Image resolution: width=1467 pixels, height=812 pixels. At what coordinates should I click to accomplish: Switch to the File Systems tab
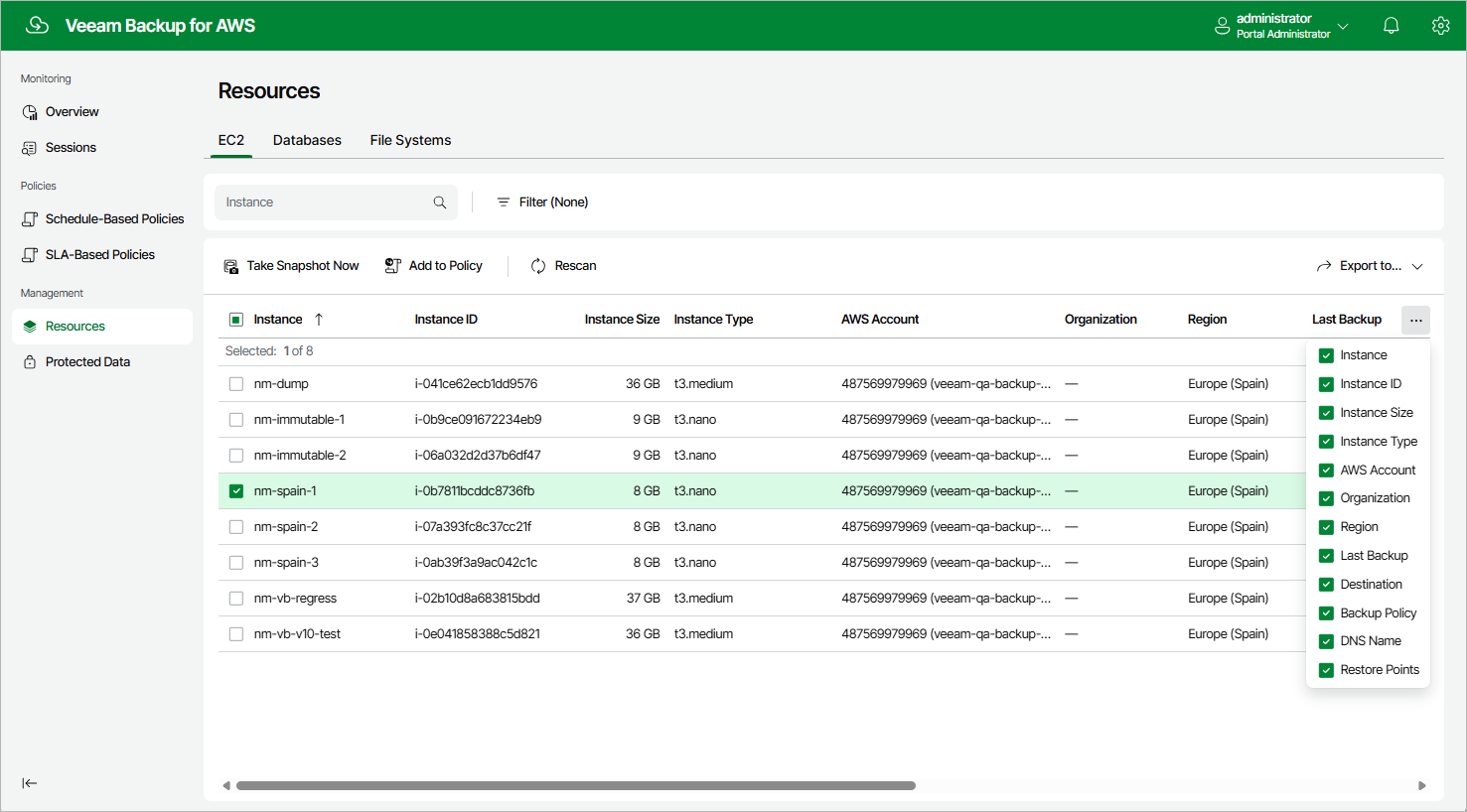pyautogui.click(x=410, y=140)
